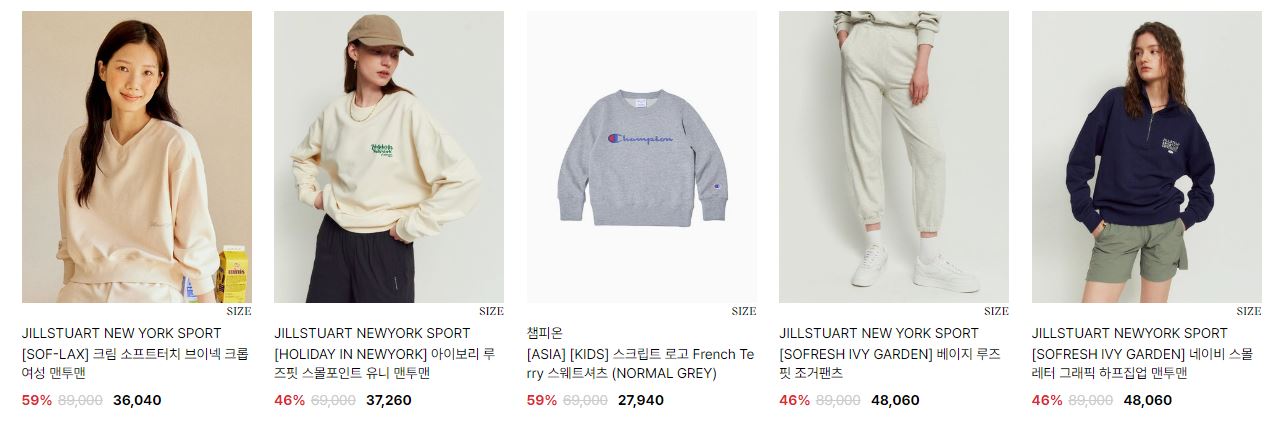
Task: Open the navy half zip-up sweatshirt image
Action: [x=1147, y=157]
